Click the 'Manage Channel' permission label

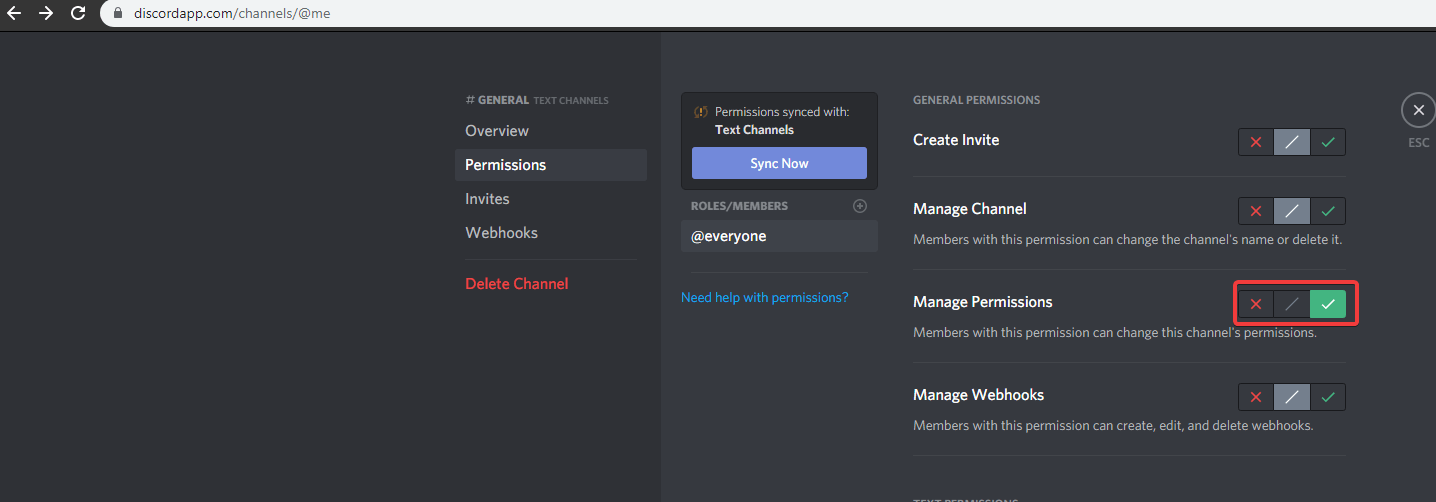point(970,209)
